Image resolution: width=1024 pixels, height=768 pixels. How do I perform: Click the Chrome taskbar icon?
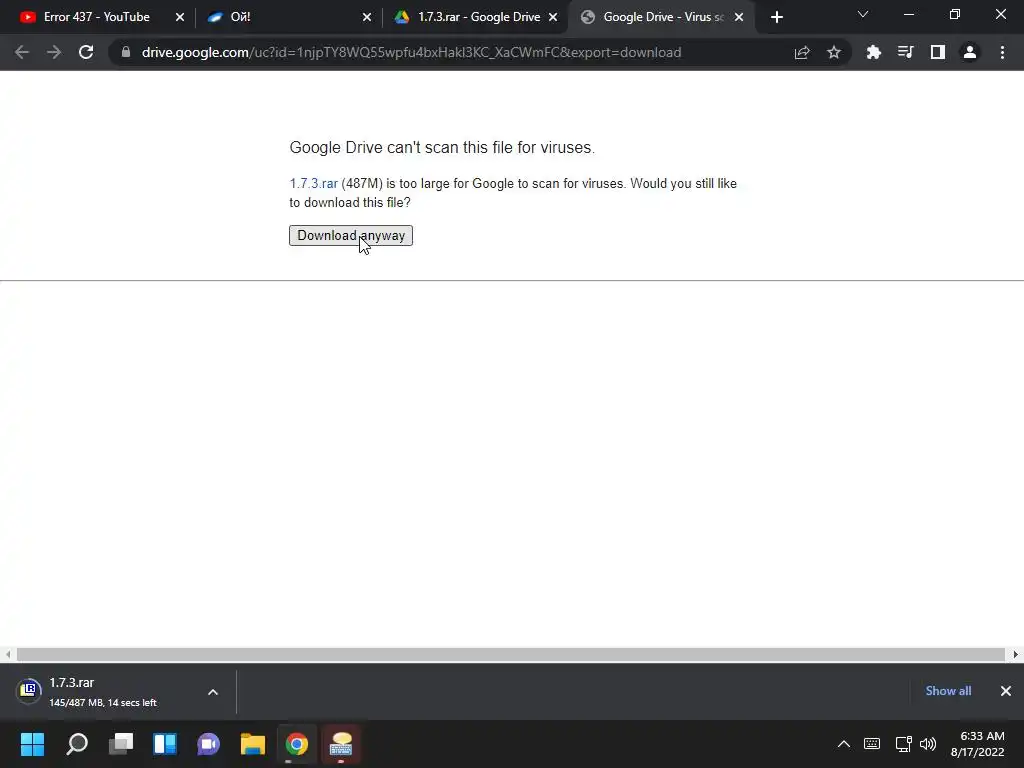(x=296, y=744)
